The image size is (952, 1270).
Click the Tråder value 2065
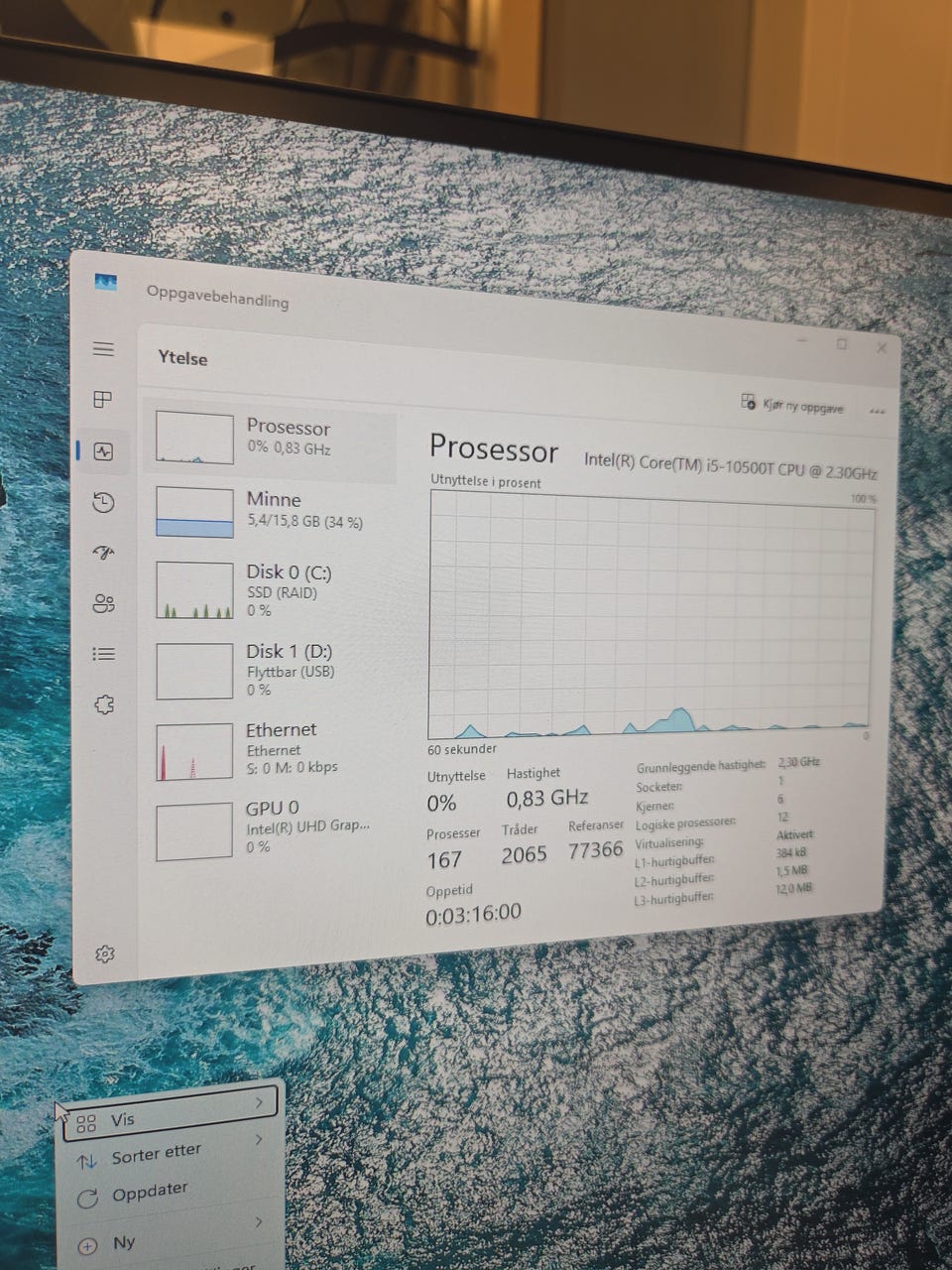(524, 854)
